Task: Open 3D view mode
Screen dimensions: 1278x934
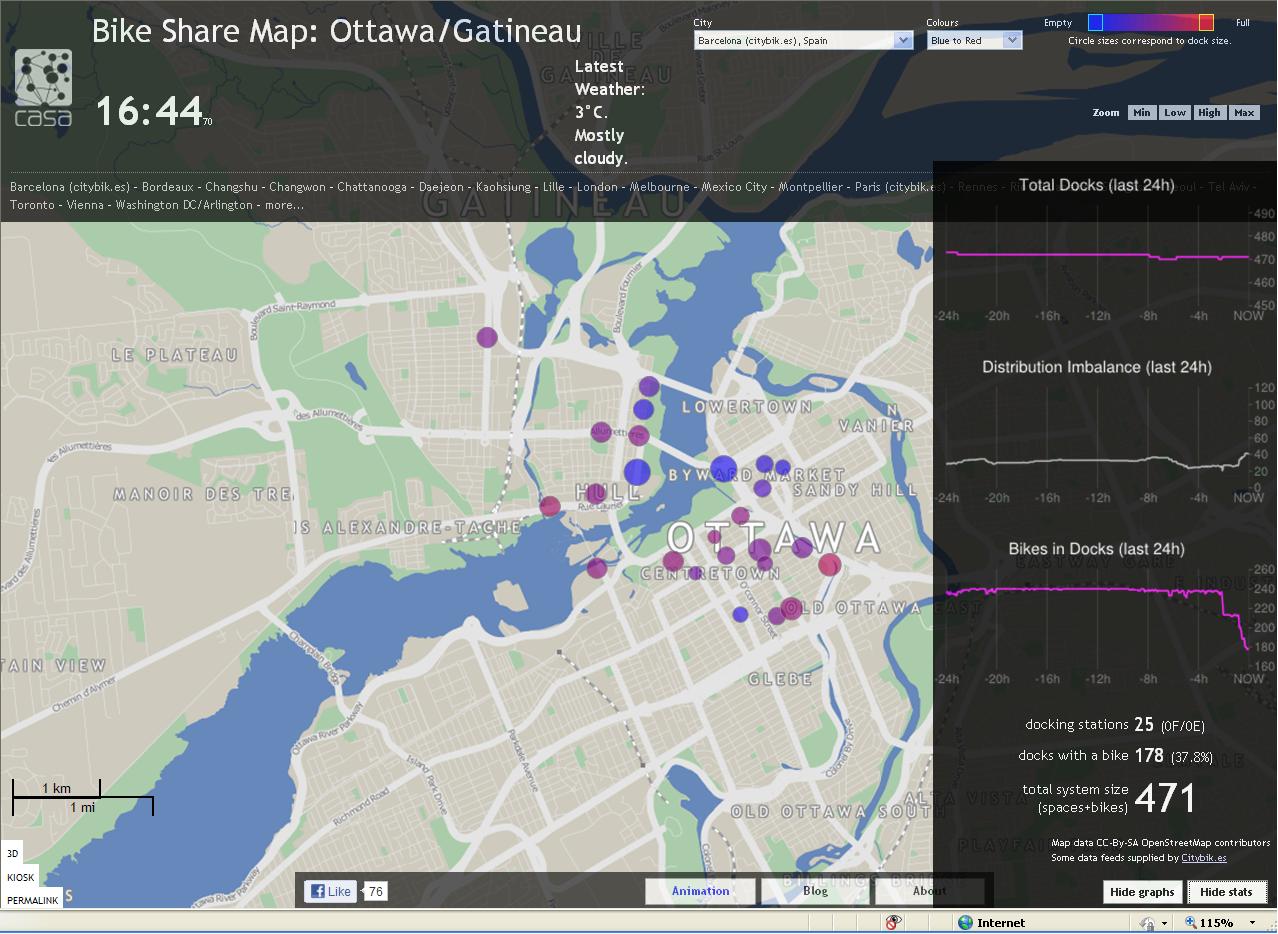Action: pos(12,854)
